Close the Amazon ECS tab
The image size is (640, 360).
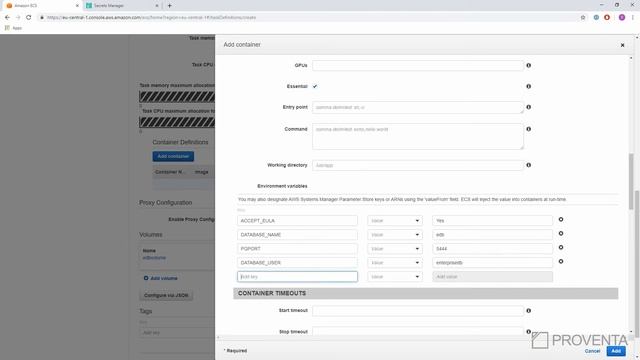click(77, 6)
